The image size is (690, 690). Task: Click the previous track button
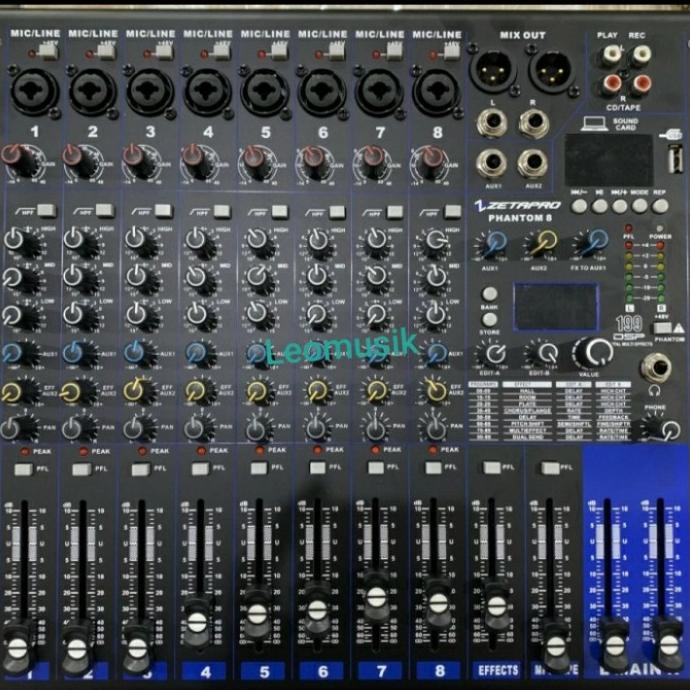pos(580,206)
